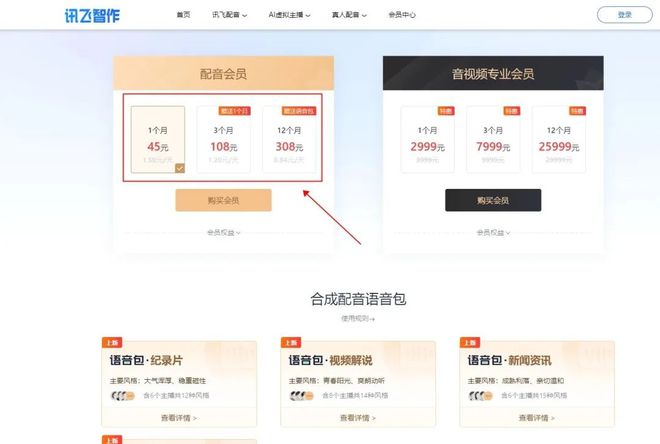Click 主要风格 text on 纪录片 card

[158, 381]
